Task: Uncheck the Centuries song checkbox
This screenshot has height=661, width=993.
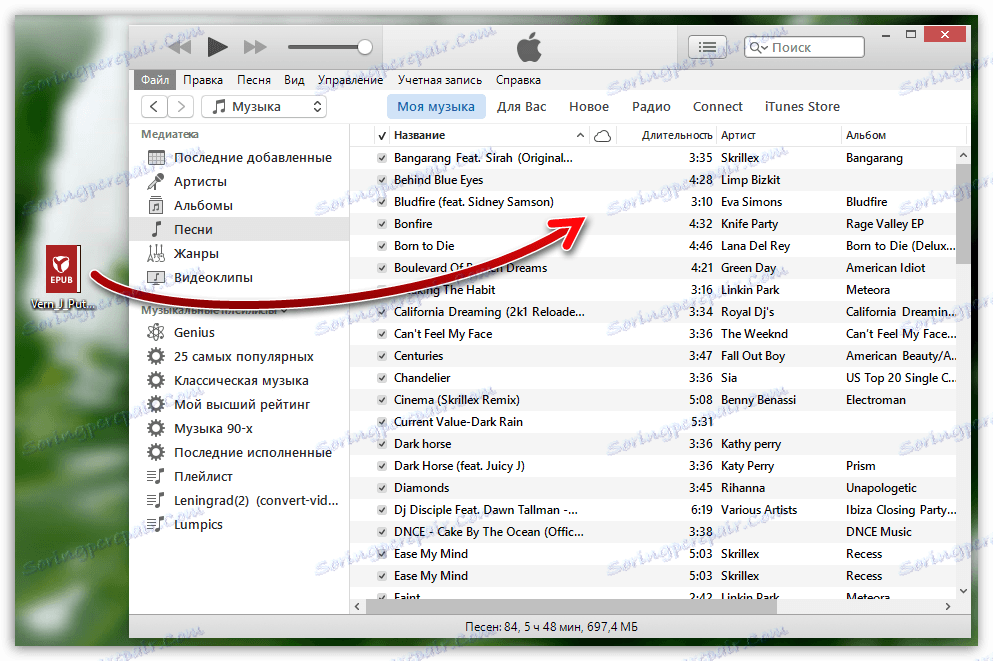Action: click(x=382, y=356)
